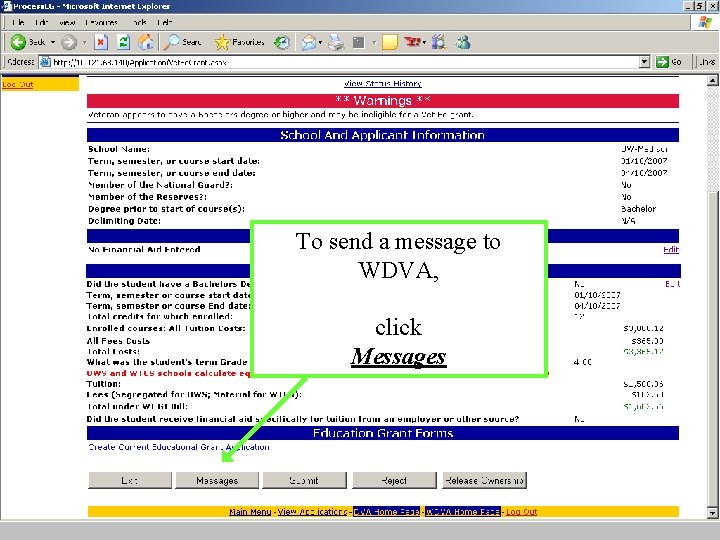Click the page icon in address bar

45,62
